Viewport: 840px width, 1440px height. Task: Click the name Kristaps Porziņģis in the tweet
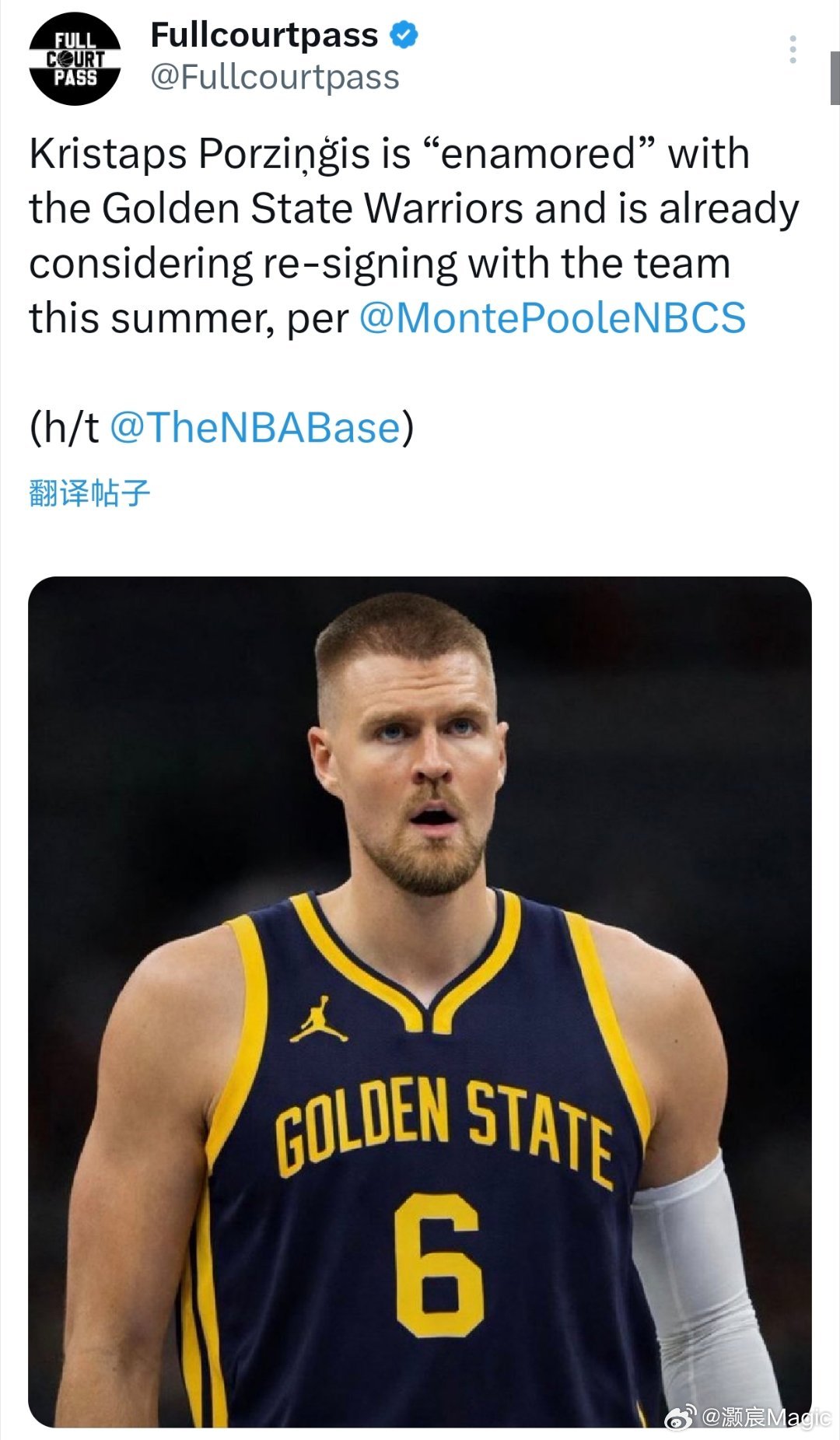click(x=199, y=153)
